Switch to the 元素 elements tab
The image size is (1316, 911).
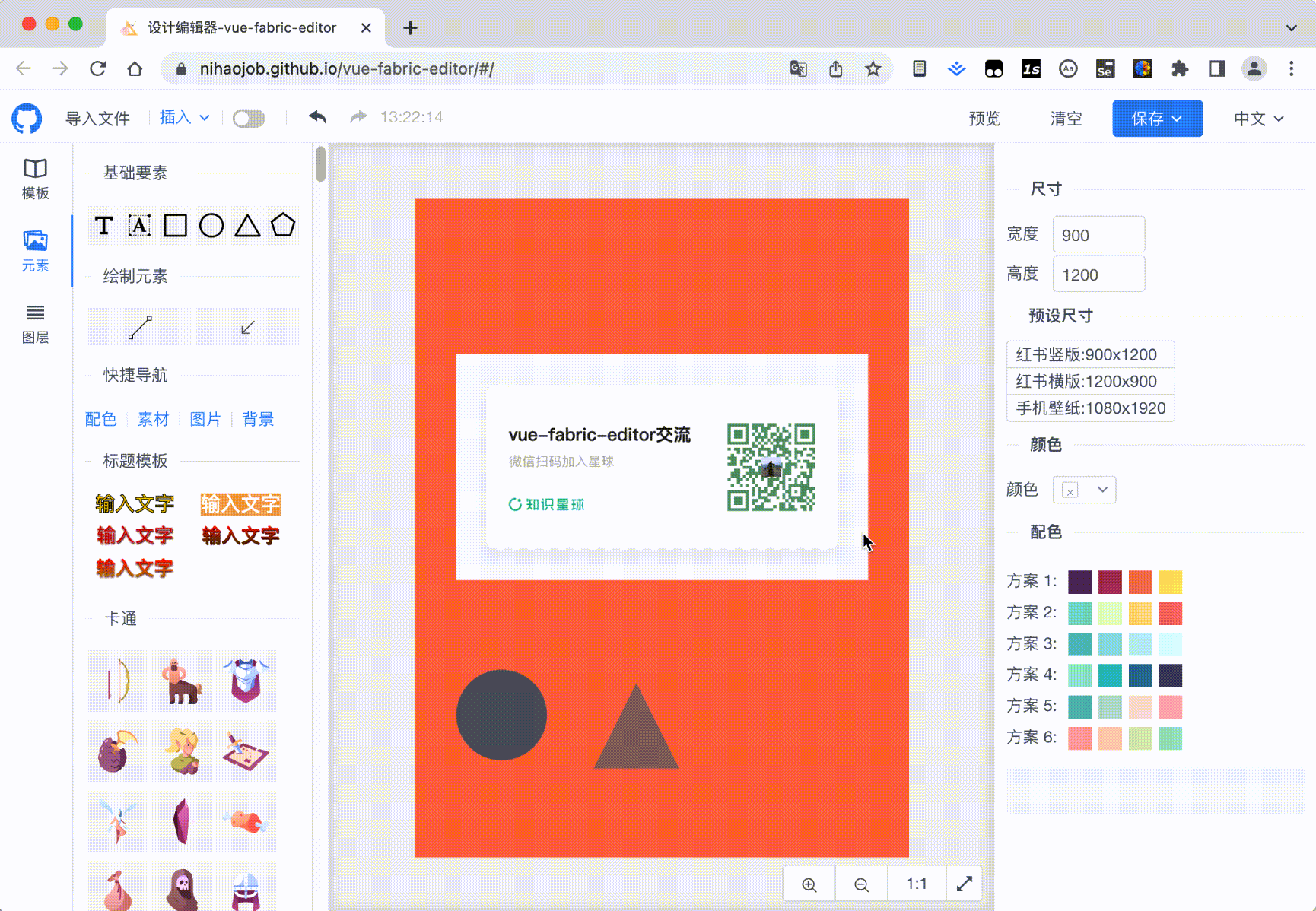click(35, 251)
